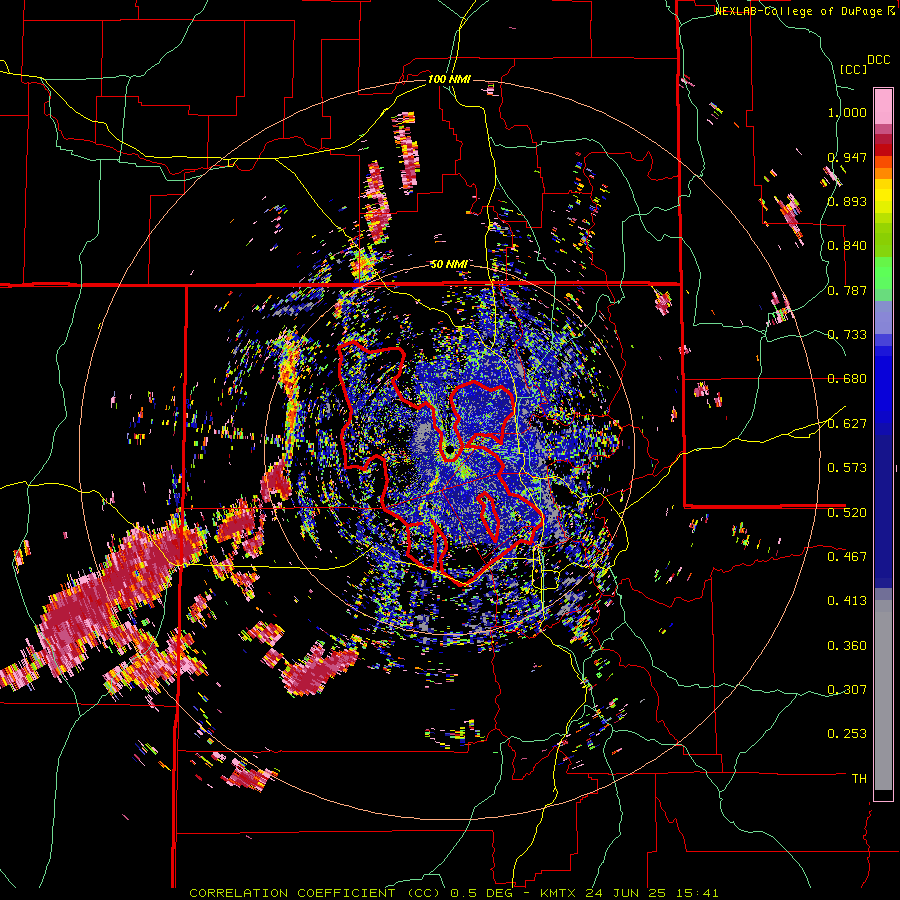The image size is (900, 900).
Task: Select the 0.627 scale label
Action: pyautogui.click(x=847, y=424)
